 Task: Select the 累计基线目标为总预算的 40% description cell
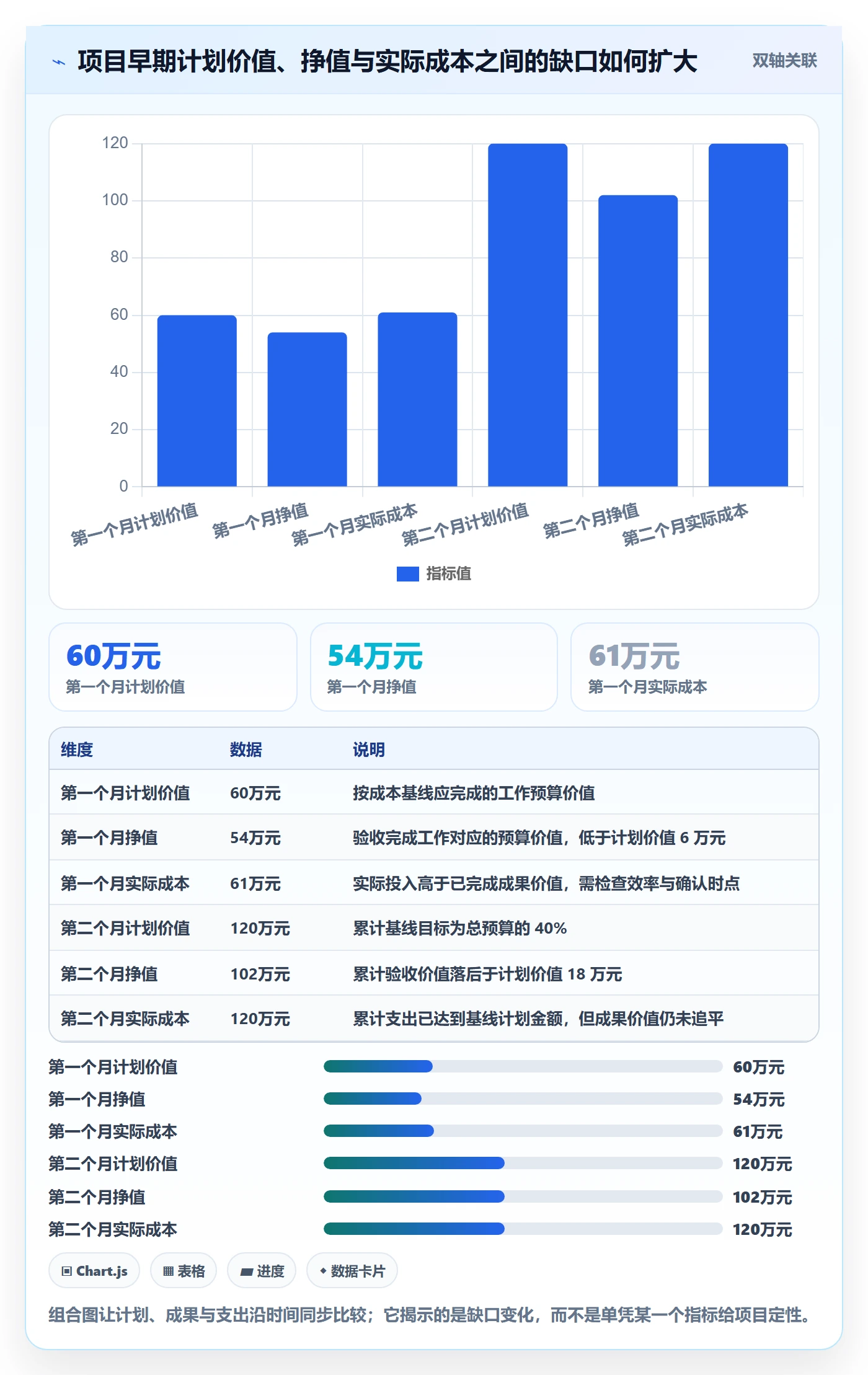click(460, 928)
